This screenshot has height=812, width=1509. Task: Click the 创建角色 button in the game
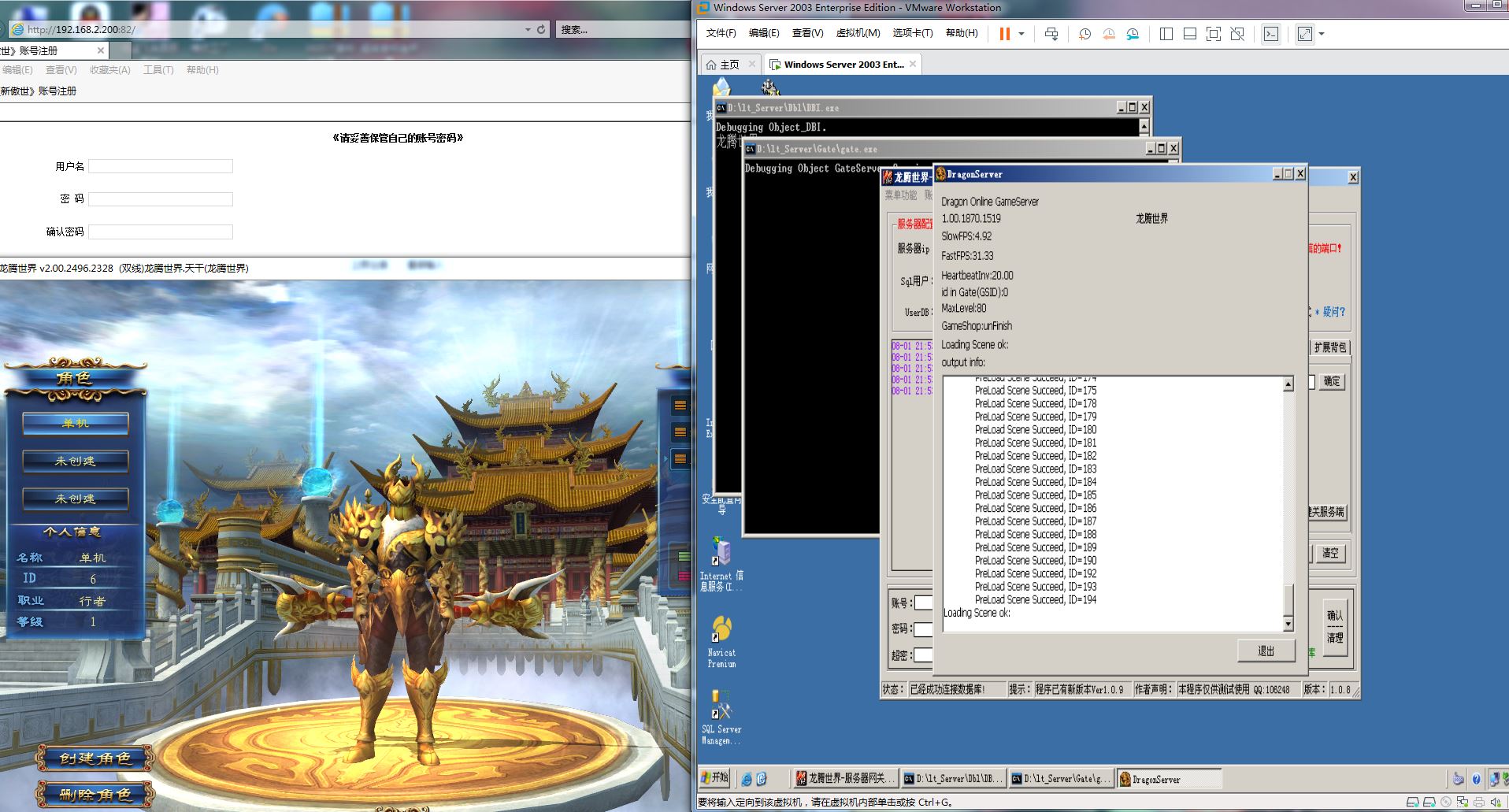click(95, 758)
